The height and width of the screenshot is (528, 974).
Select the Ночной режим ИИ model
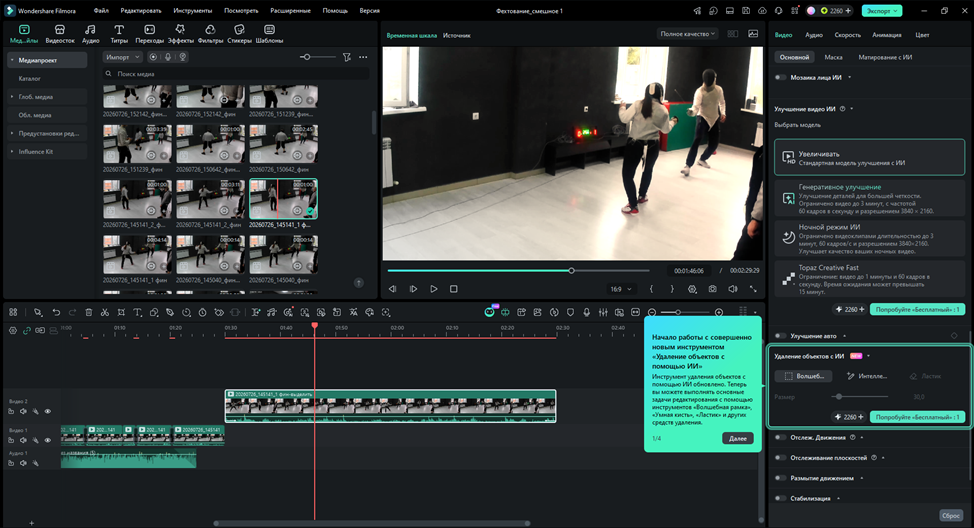(870, 239)
